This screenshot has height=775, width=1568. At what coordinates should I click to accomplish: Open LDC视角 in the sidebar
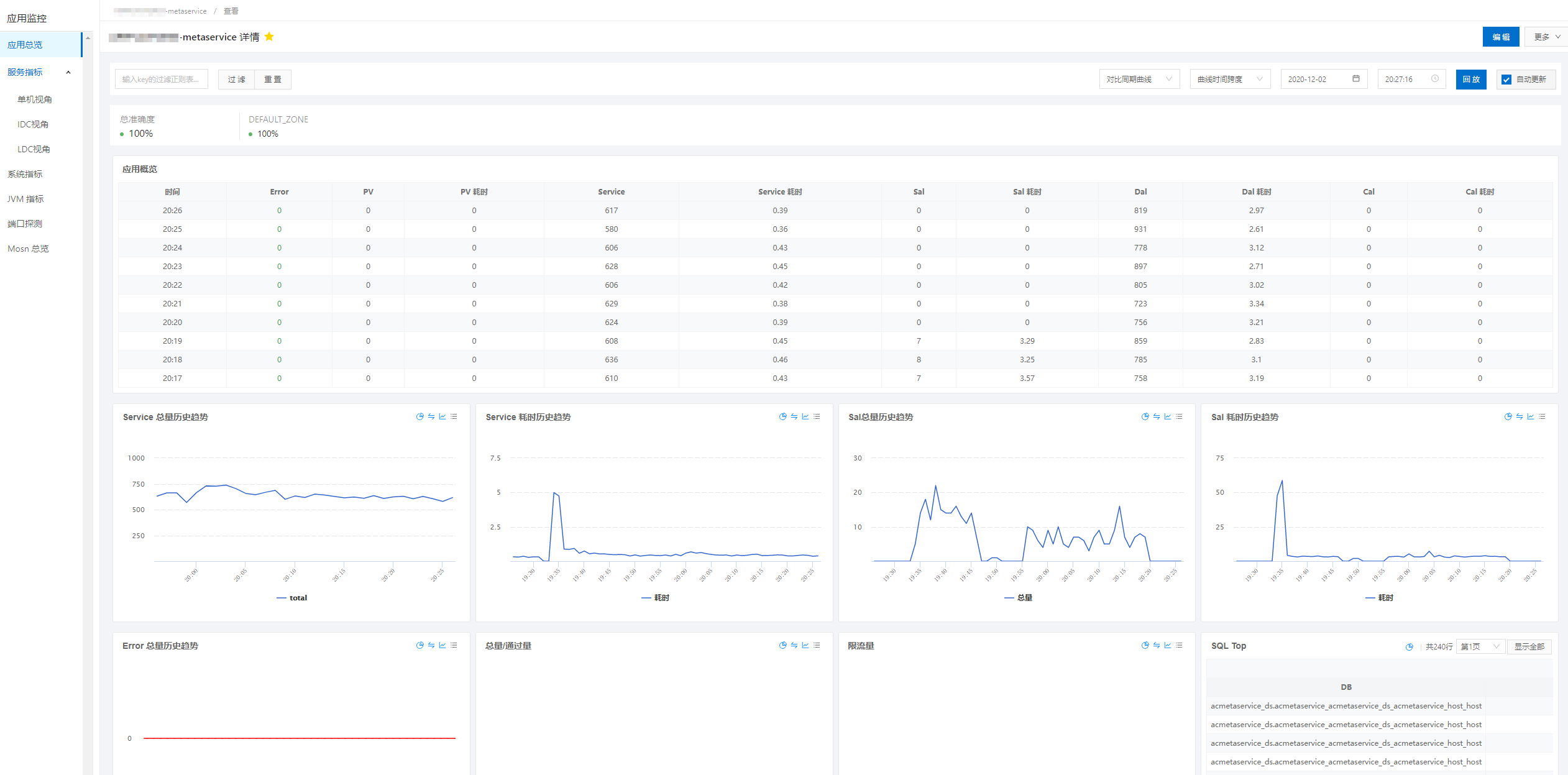click(x=34, y=149)
